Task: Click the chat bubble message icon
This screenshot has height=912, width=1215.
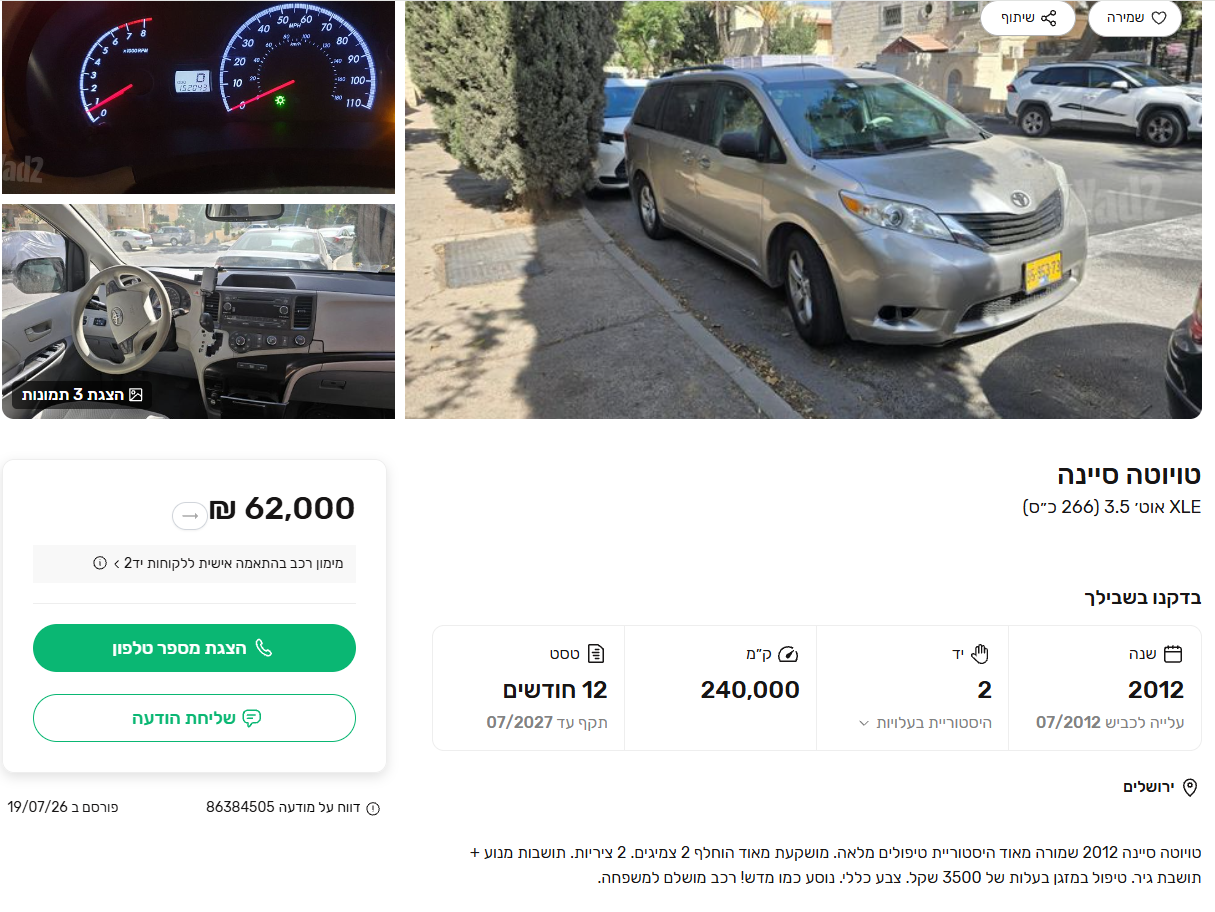Action: coord(252,718)
